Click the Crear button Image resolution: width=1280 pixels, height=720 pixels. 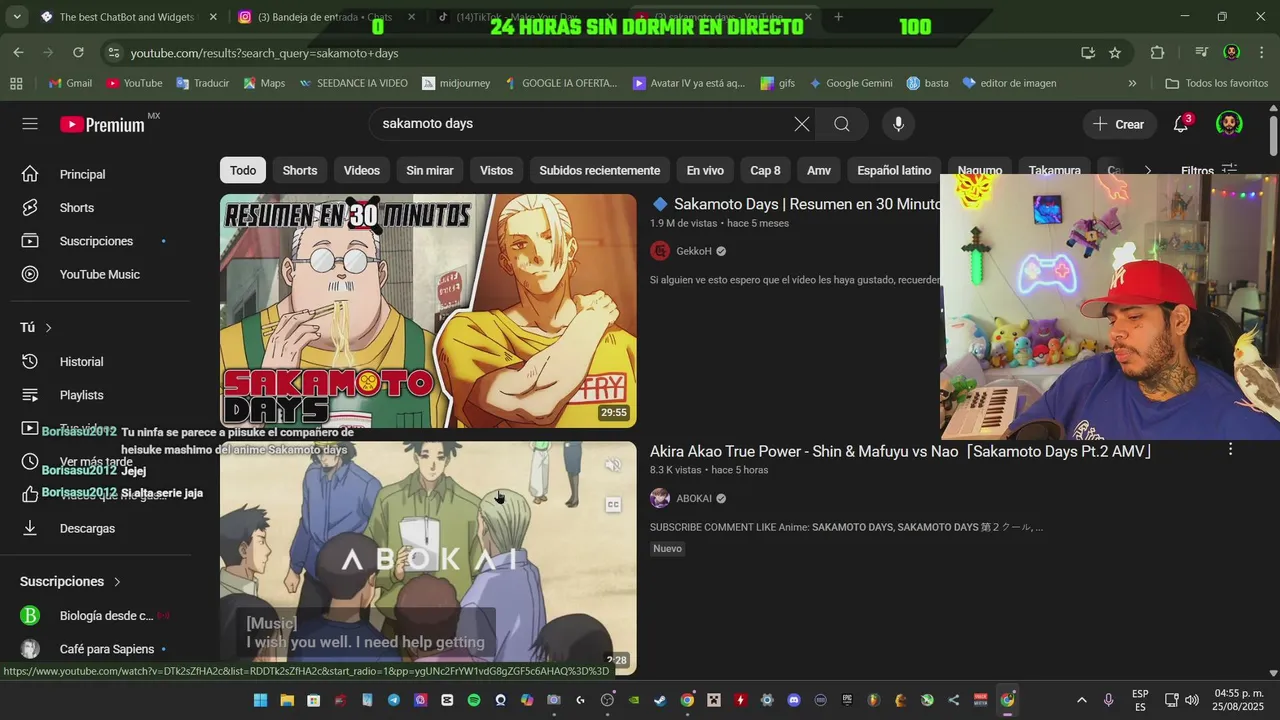pyautogui.click(x=1119, y=124)
